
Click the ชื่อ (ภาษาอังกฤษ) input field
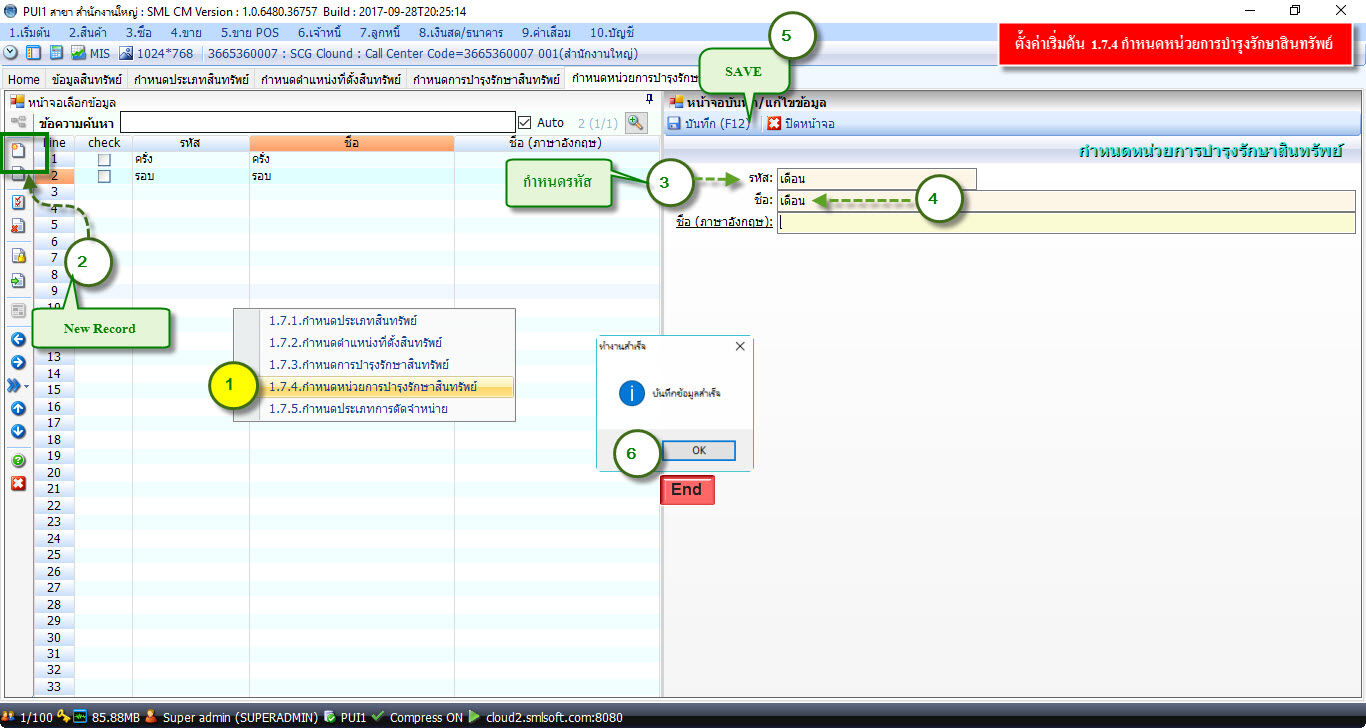[x=1066, y=222]
